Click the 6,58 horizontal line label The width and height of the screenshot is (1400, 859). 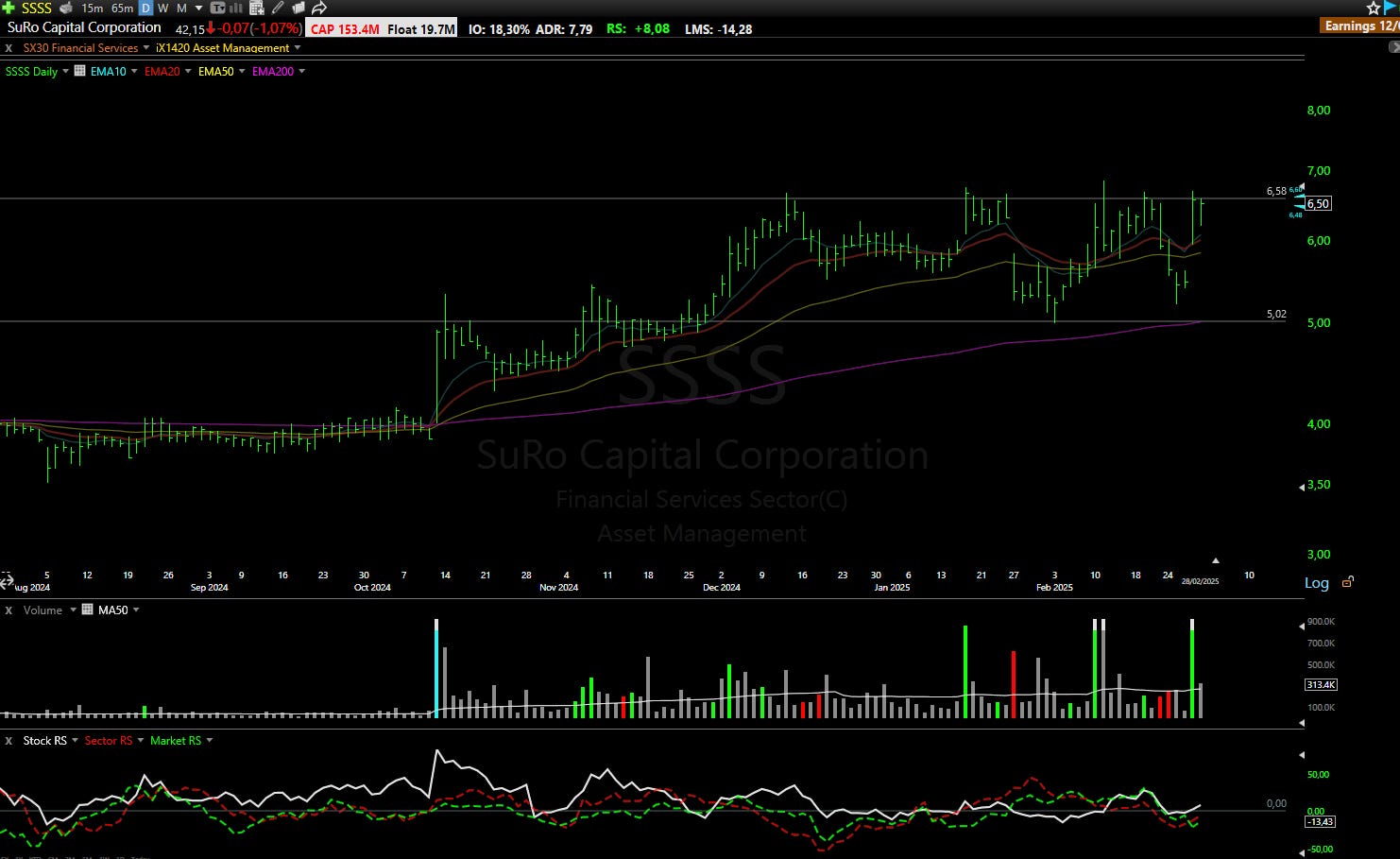click(x=1276, y=191)
